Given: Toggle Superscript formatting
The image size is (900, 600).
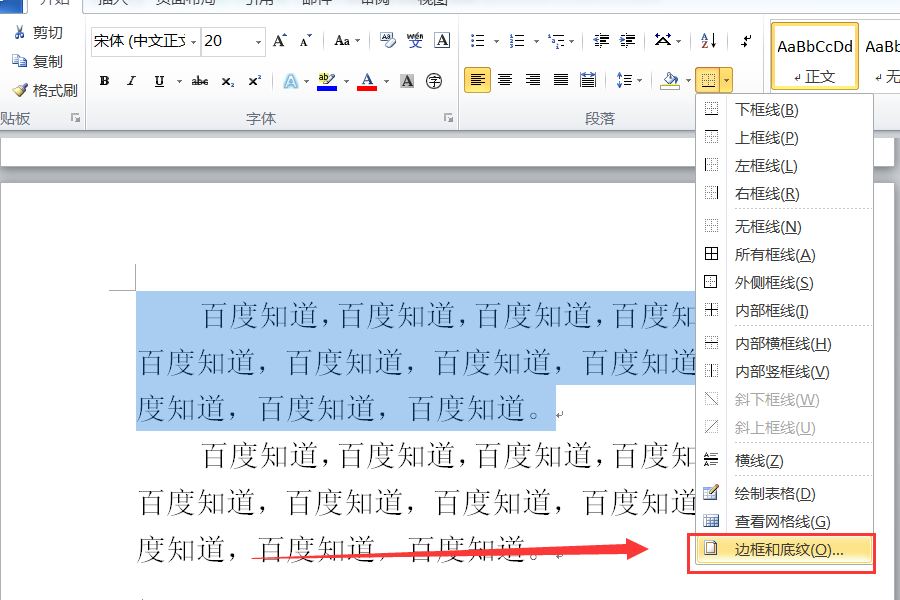Looking at the screenshot, I should tap(254, 81).
